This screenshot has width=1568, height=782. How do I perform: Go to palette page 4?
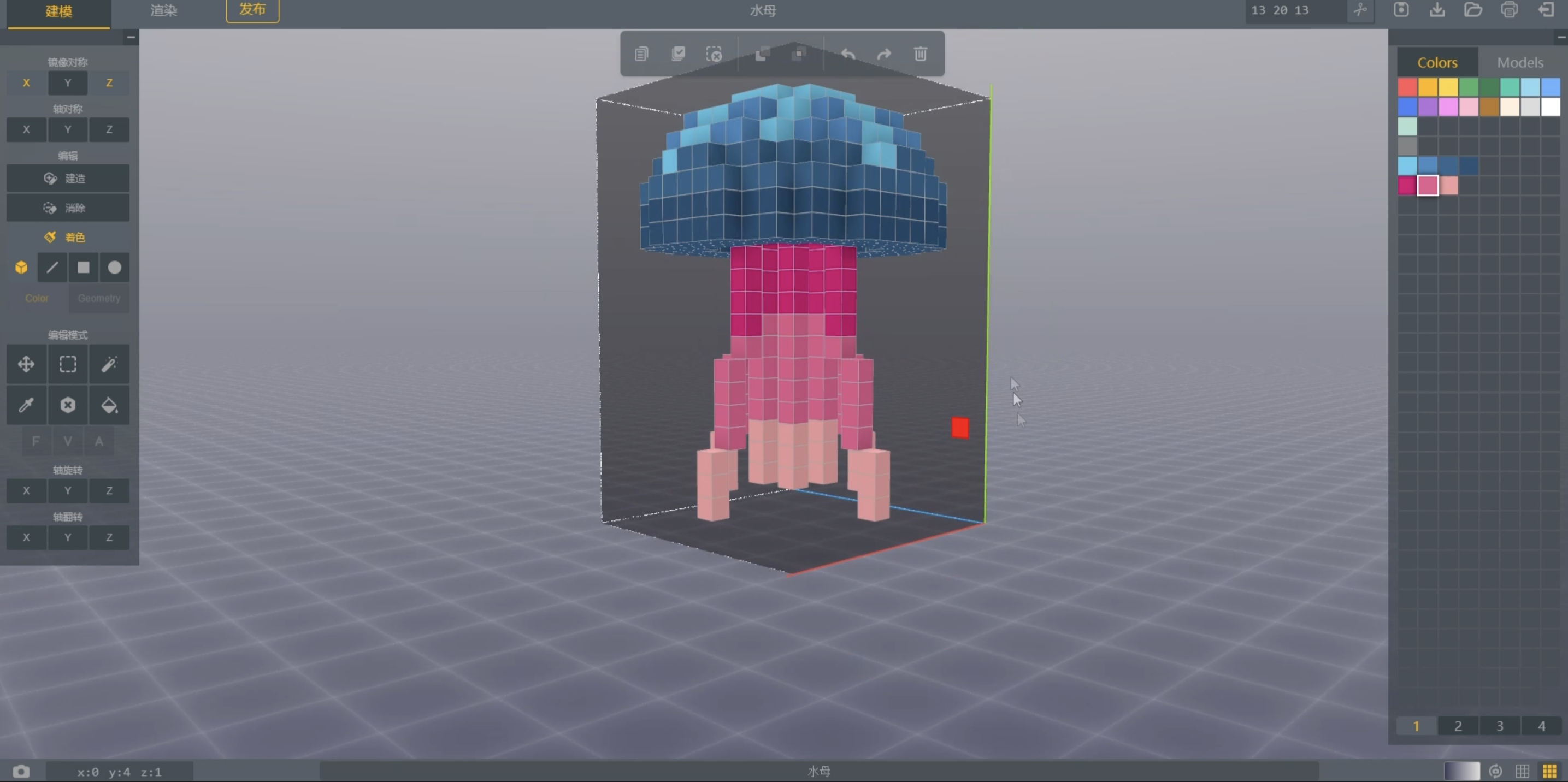coord(1541,726)
